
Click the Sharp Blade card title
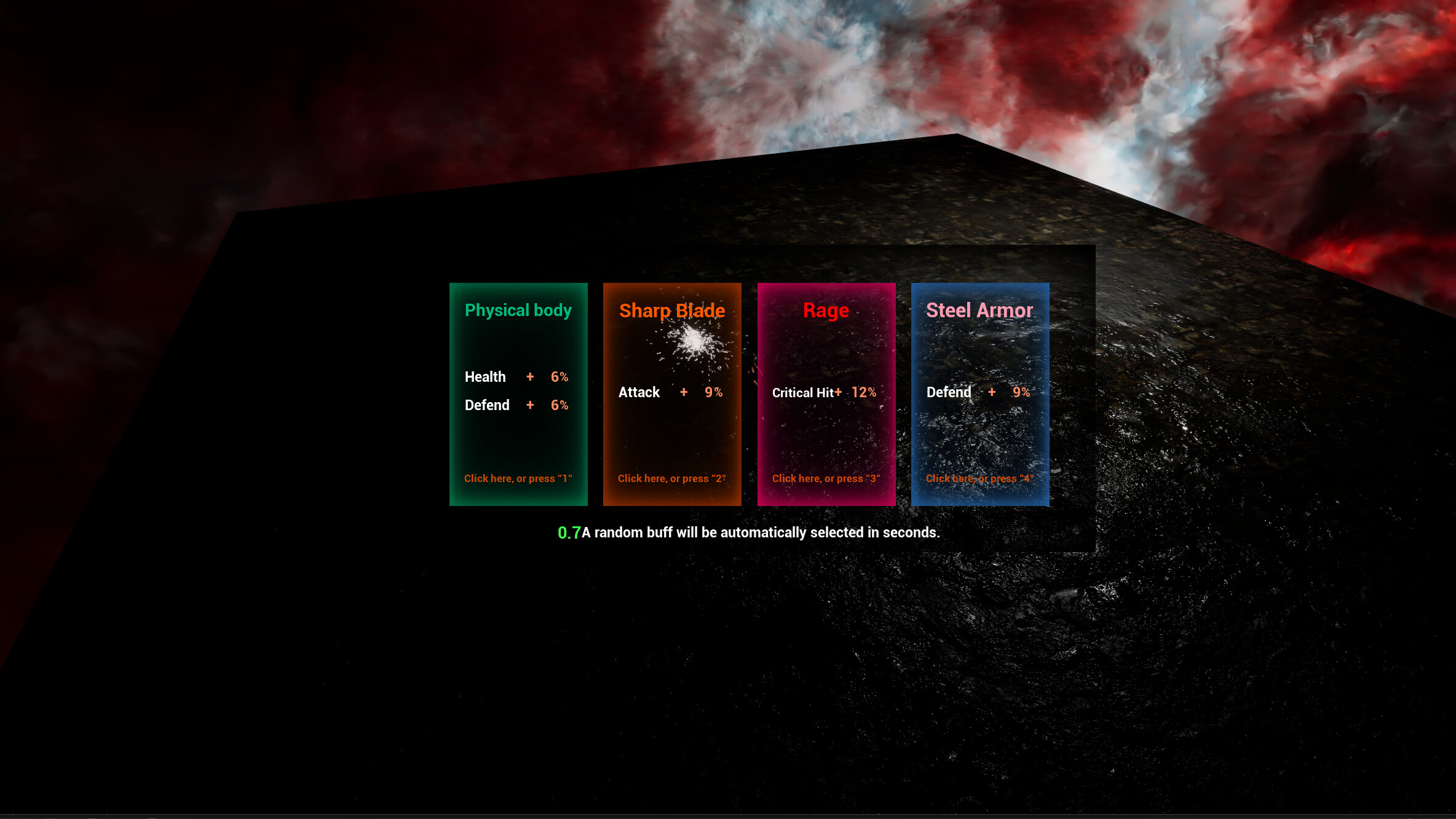coord(672,311)
